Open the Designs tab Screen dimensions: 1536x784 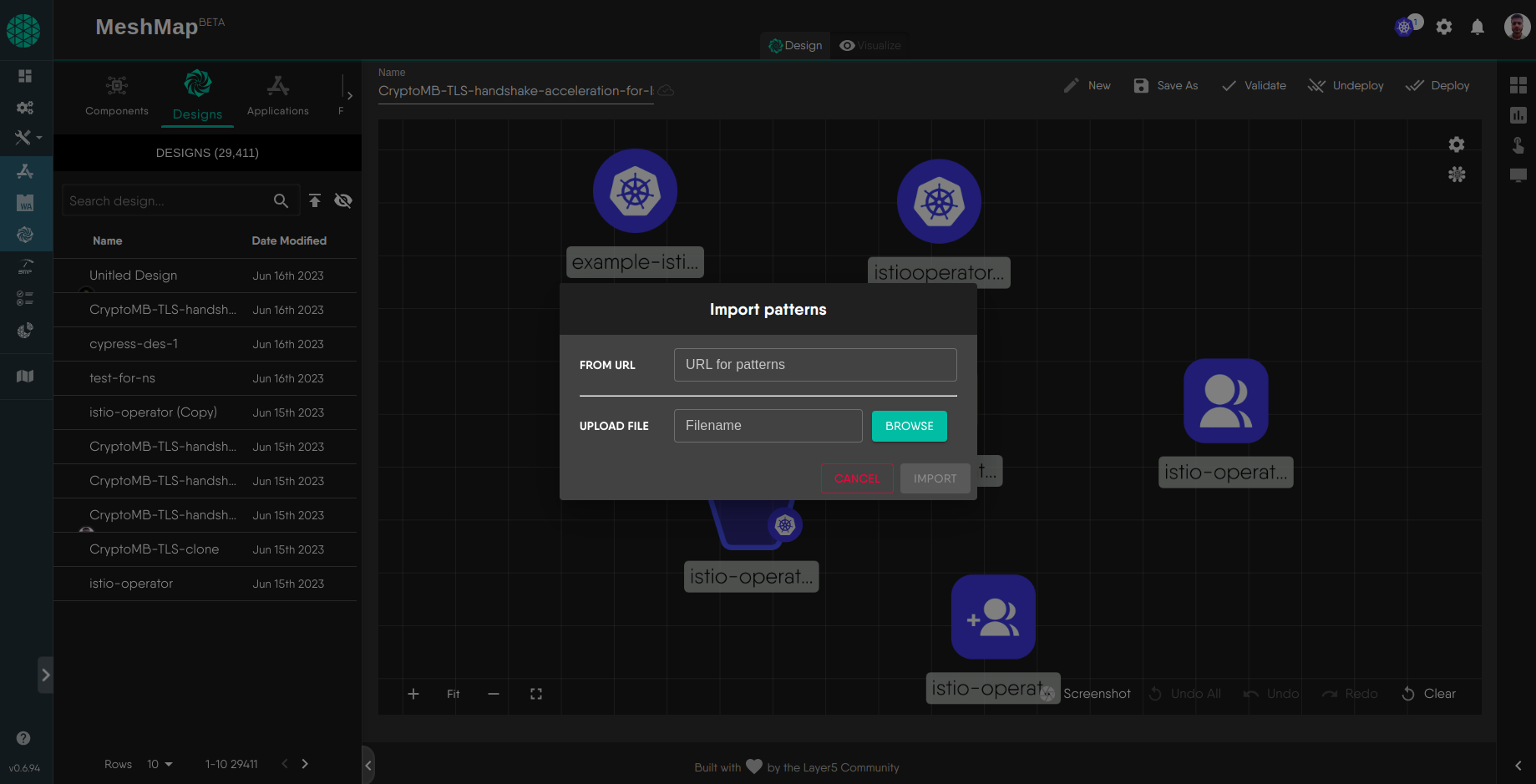(197, 94)
